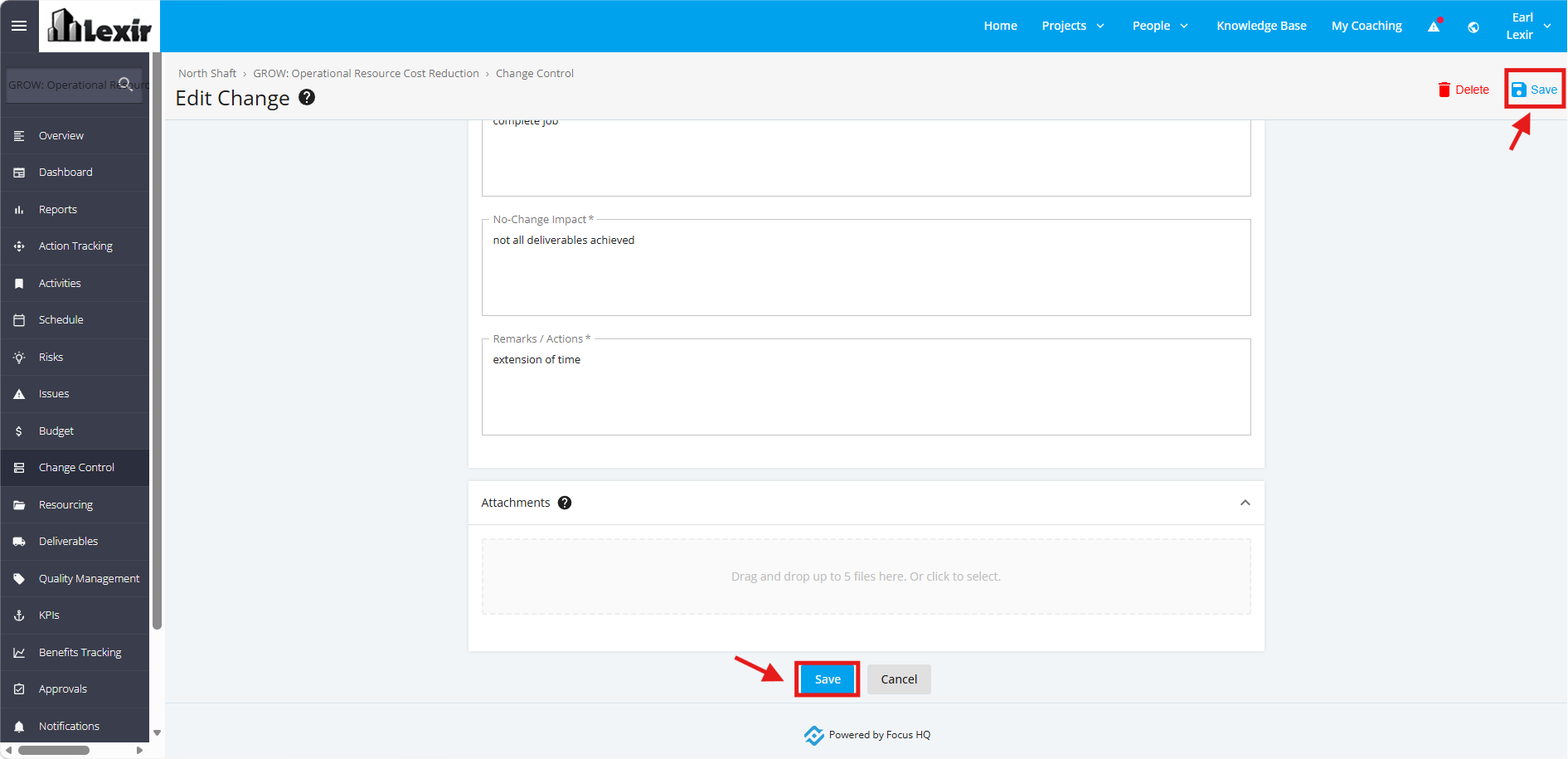The height and width of the screenshot is (759, 1568).
Task: Click the Lexir logo
Action: (100, 26)
